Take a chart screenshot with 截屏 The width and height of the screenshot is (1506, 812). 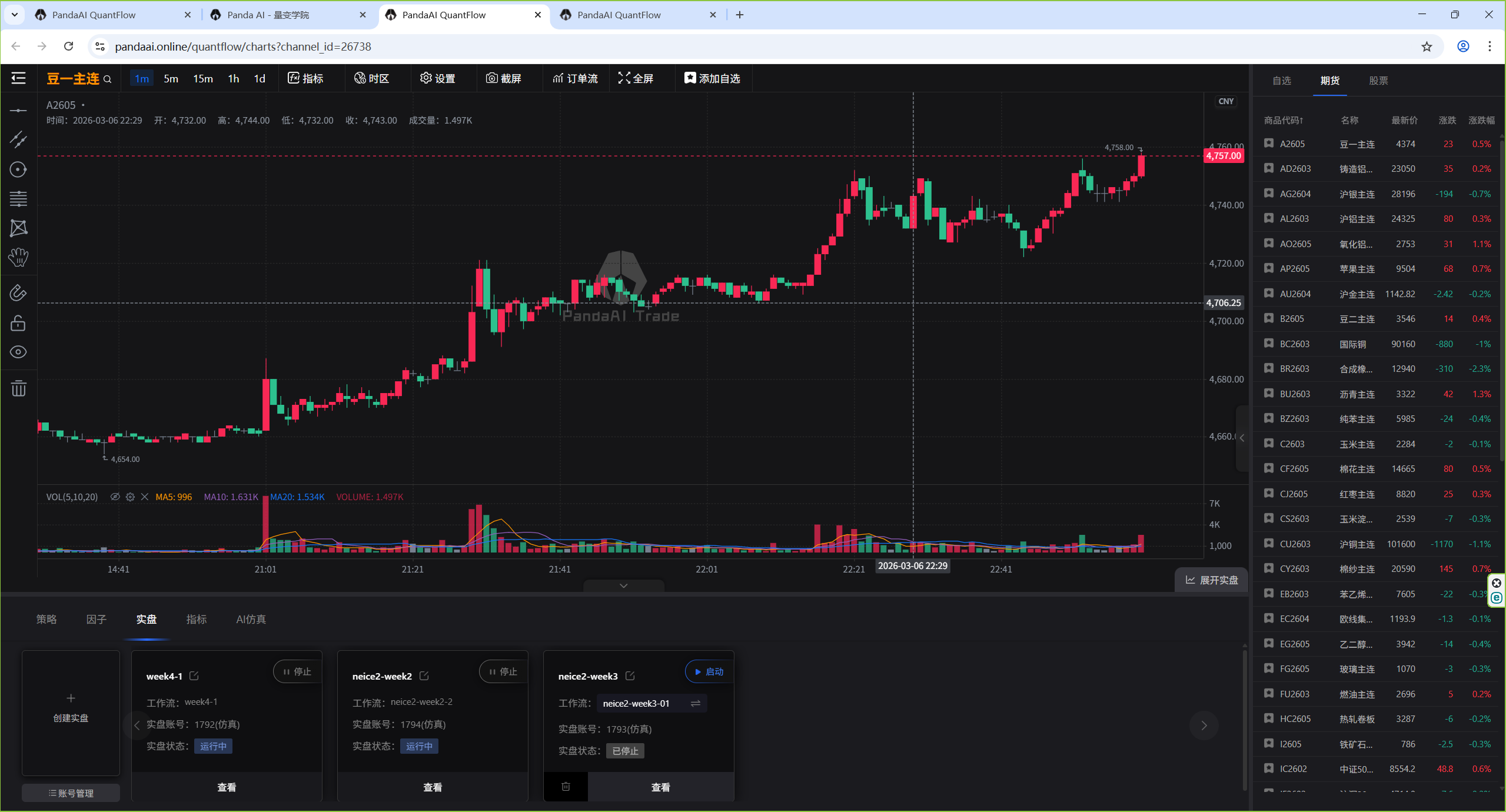503,78
